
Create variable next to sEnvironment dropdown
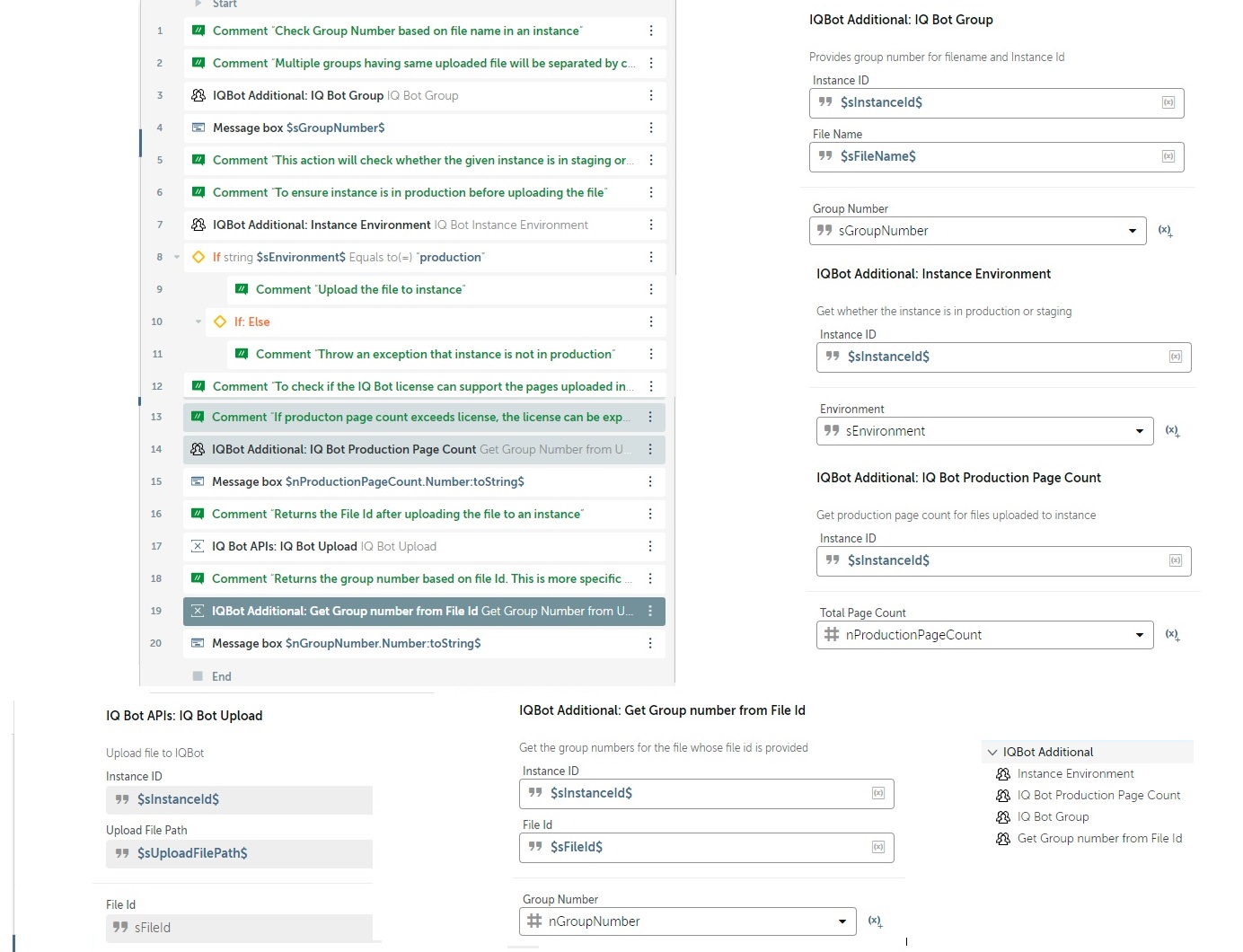(1172, 431)
